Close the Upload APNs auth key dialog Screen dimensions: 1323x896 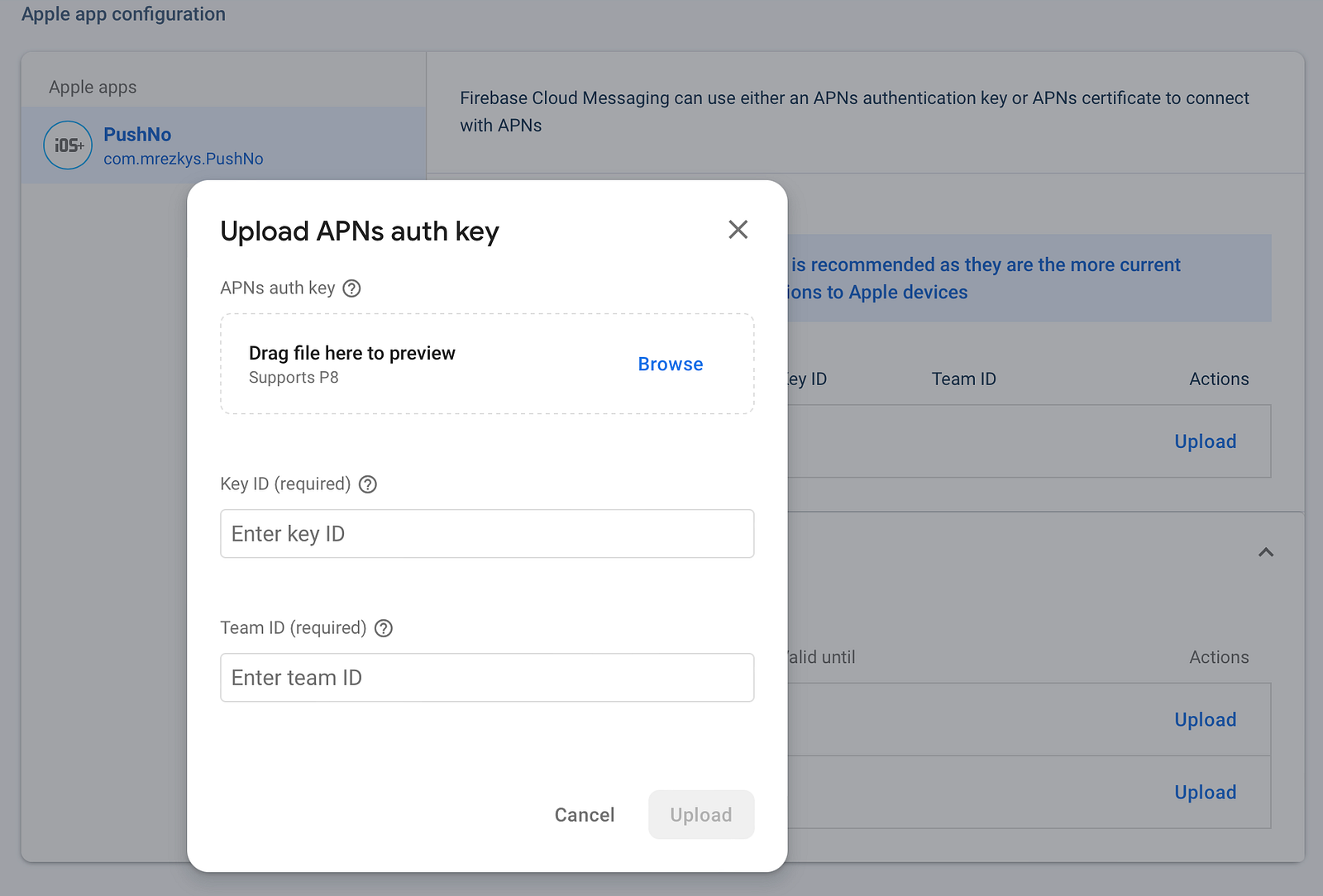tap(738, 229)
